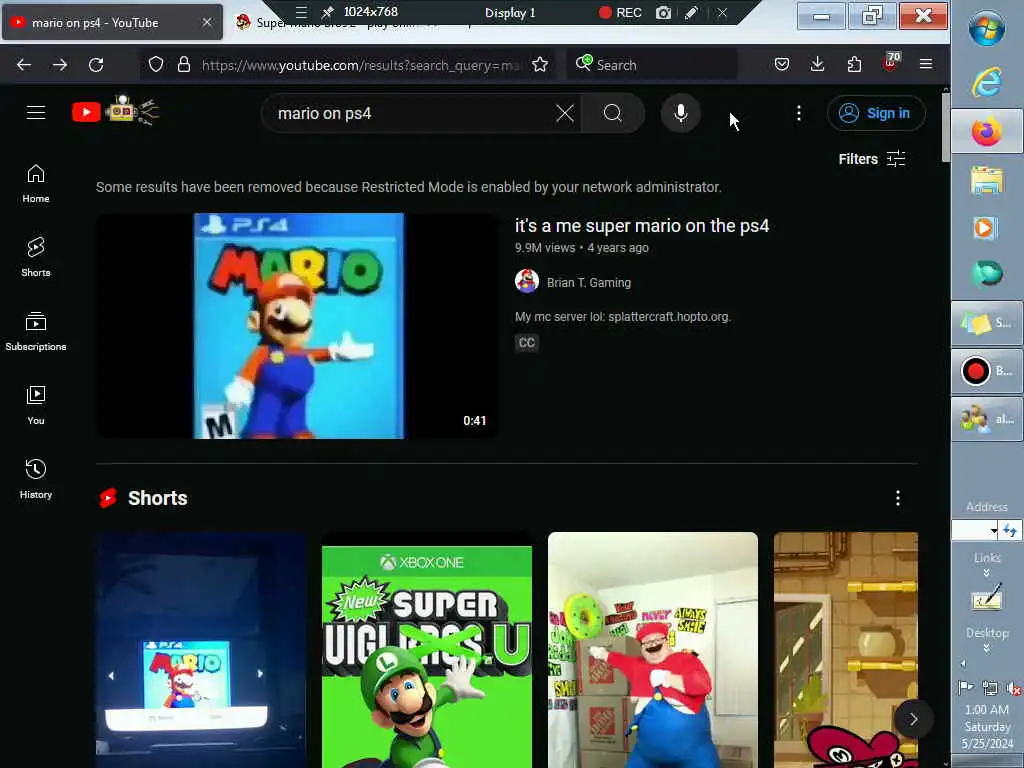The width and height of the screenshot is (1024, 768).
Task: Open the recorder pencil annotate tool
Action: click(x=691, y=12)
